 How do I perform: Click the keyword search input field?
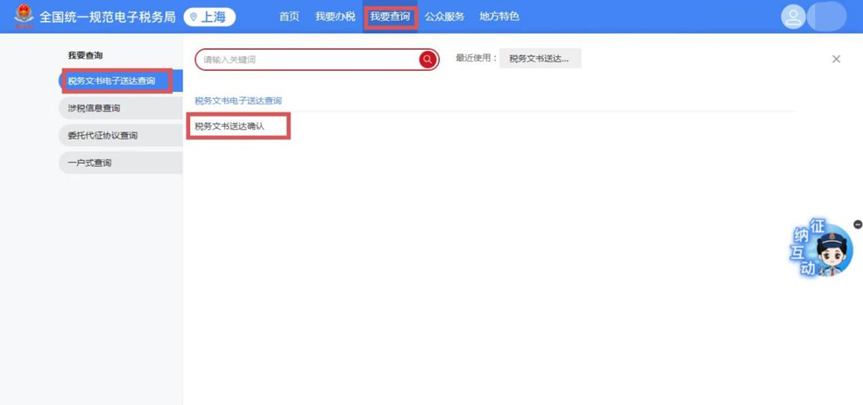click(306, 60)
